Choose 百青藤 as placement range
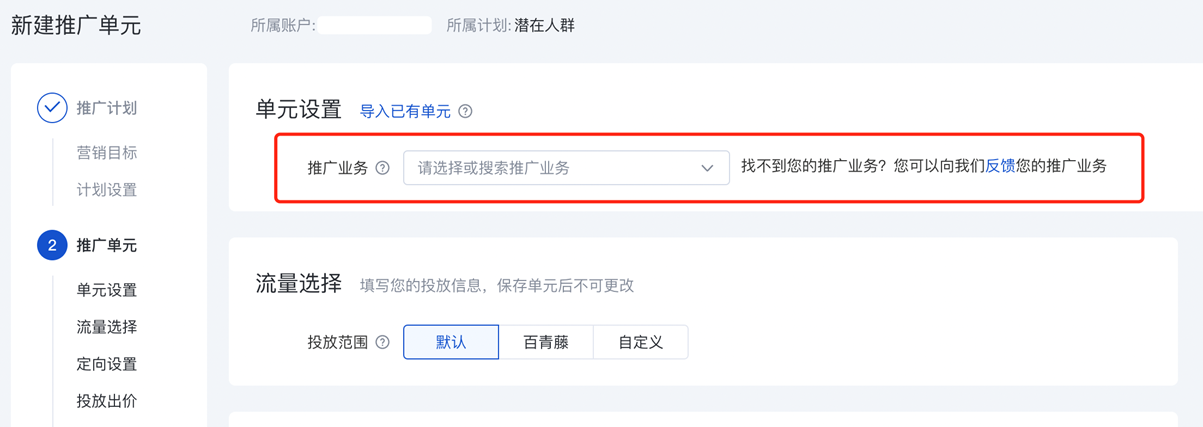This screenshot has height=427, width=1203. pyautogui.click(x=546, y=342)
